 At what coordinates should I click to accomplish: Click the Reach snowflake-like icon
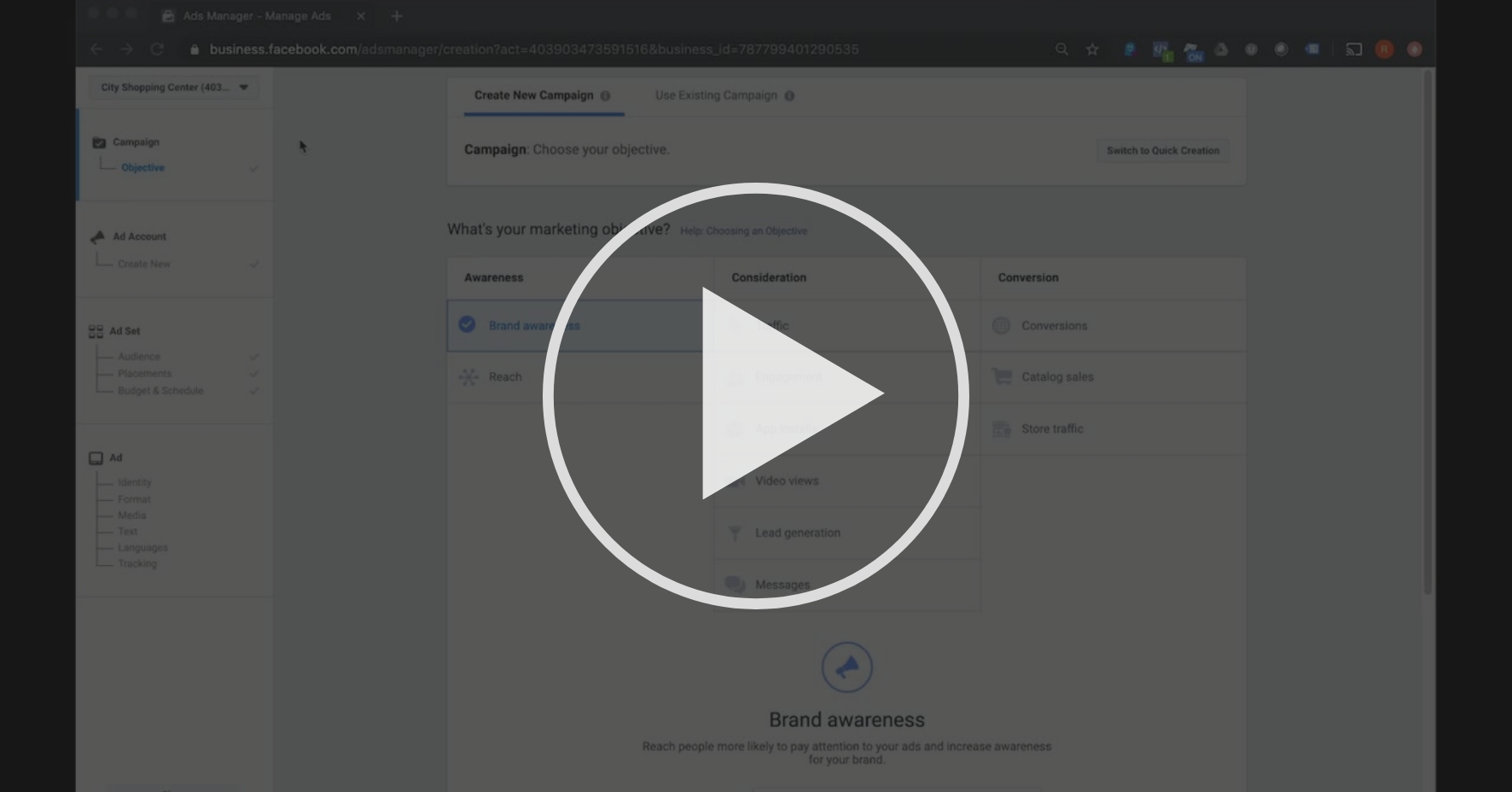(468, 376)
